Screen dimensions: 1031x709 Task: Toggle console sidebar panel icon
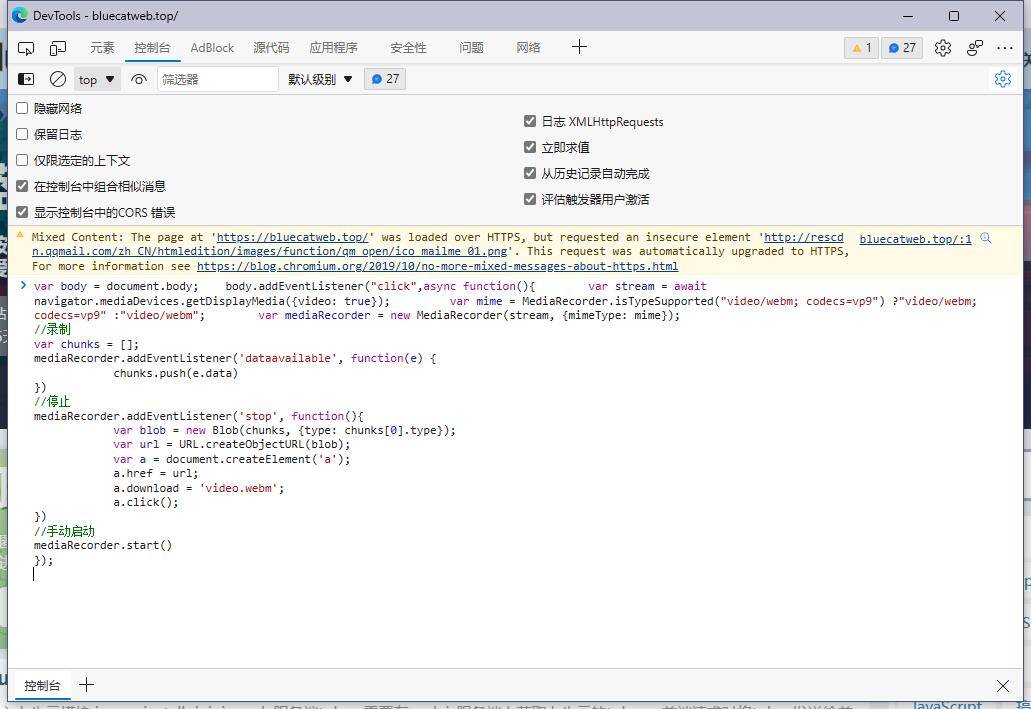point(27,79)
